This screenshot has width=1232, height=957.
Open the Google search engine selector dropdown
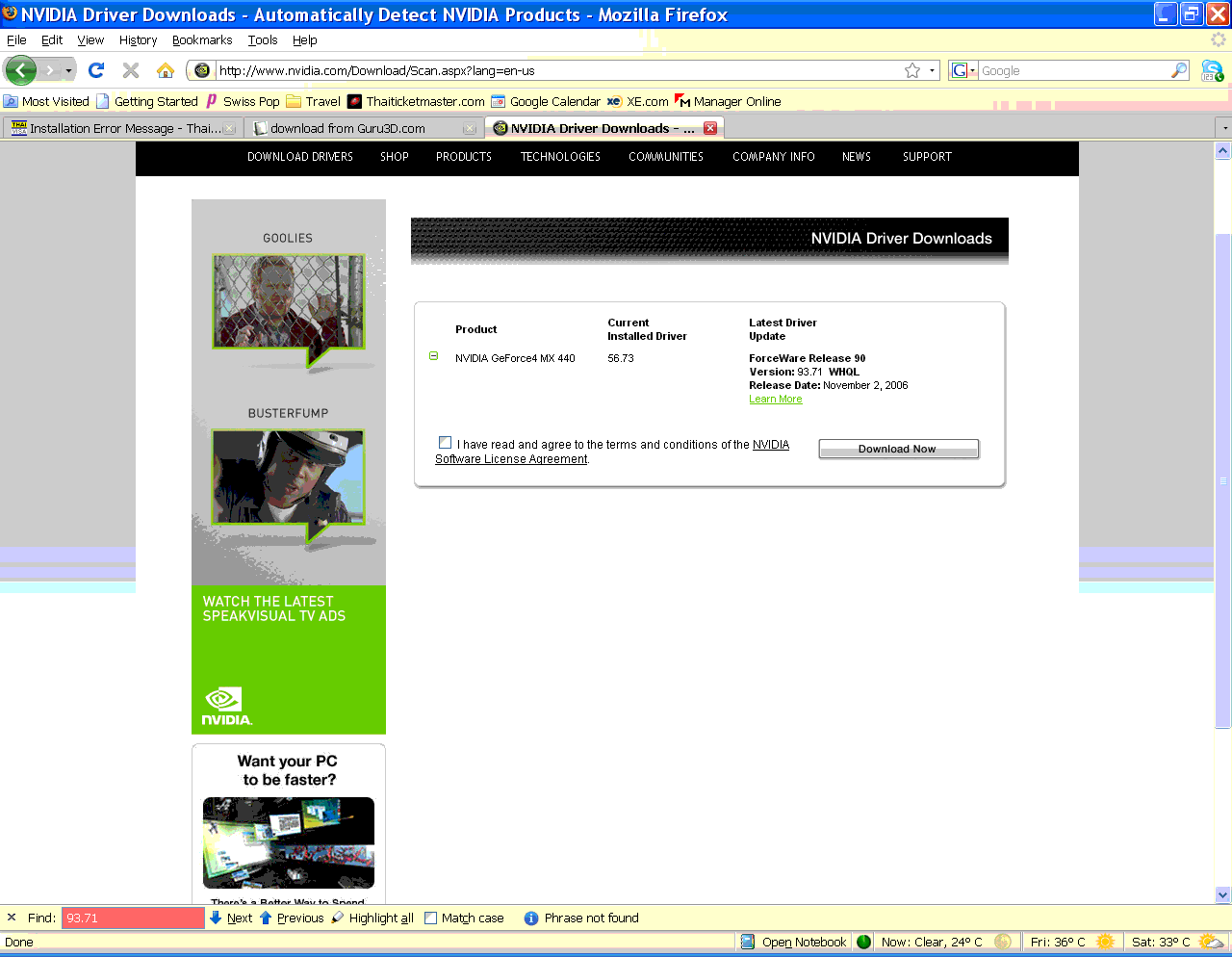coord(963,70)
